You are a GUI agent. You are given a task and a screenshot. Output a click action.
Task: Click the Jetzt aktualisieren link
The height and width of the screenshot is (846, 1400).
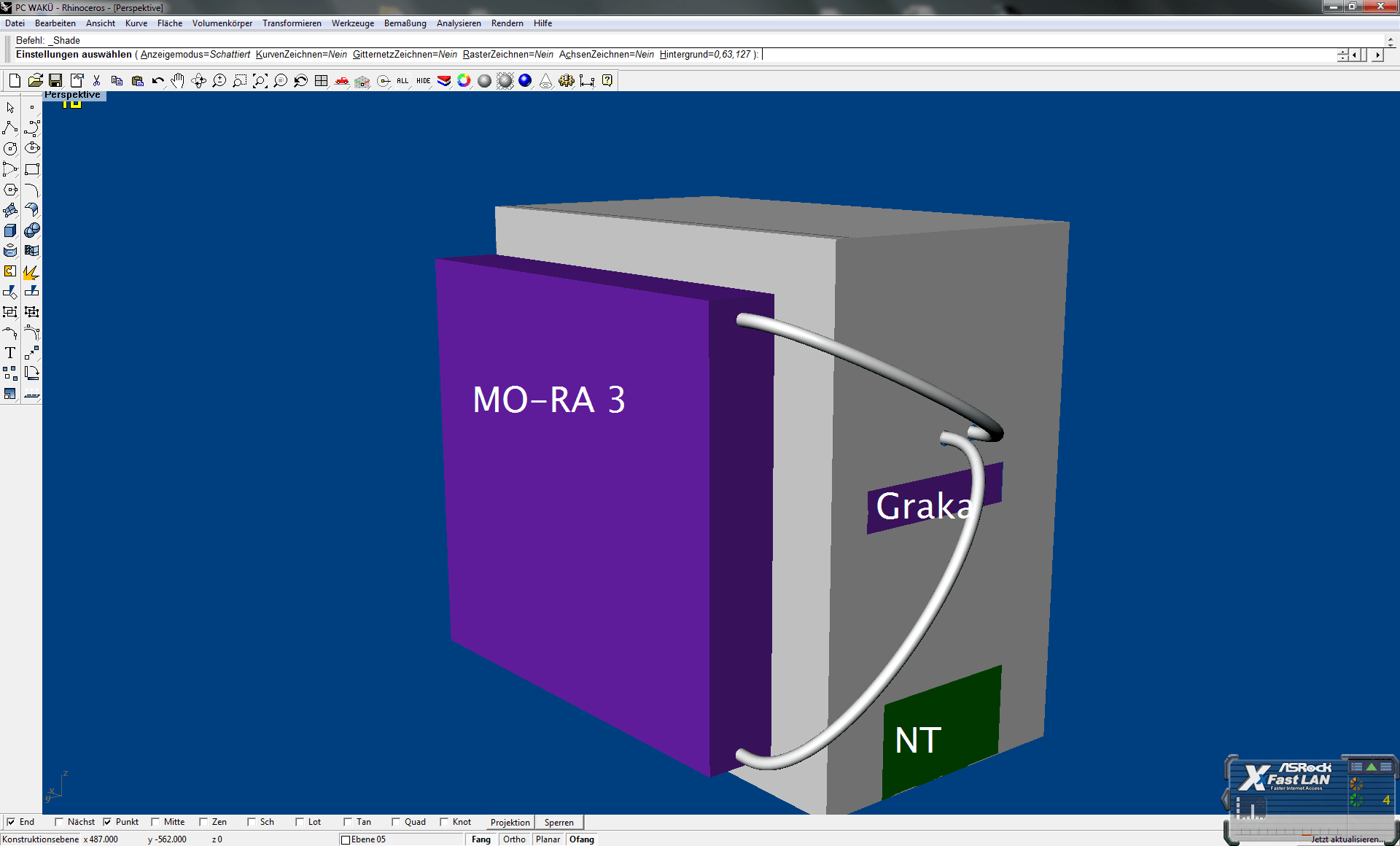pyautogui.click(x=1347, y=839)
